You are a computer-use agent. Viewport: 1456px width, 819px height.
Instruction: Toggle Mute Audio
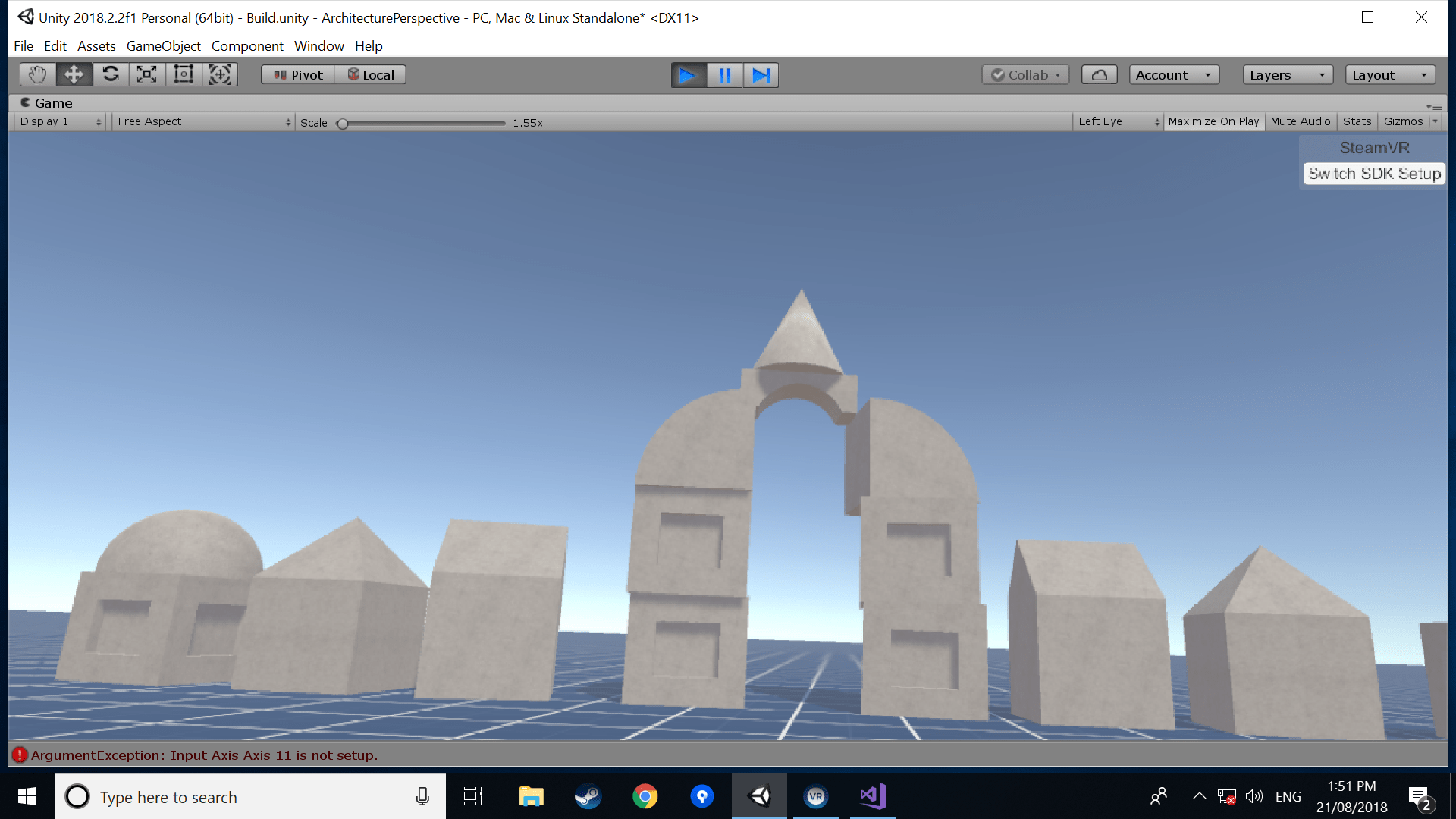click(1300, 121)
